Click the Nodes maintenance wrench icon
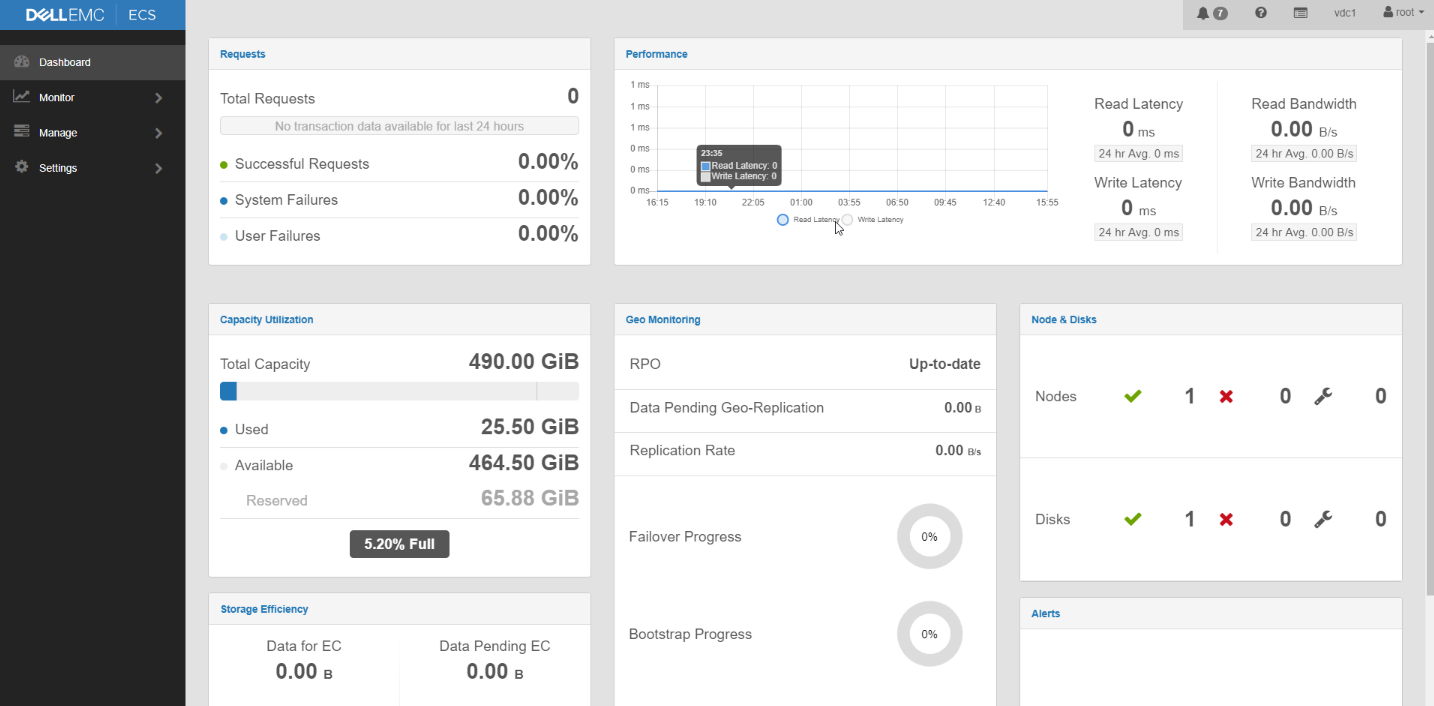Viewport: 1434px width, 706px height. [1323, 396]
